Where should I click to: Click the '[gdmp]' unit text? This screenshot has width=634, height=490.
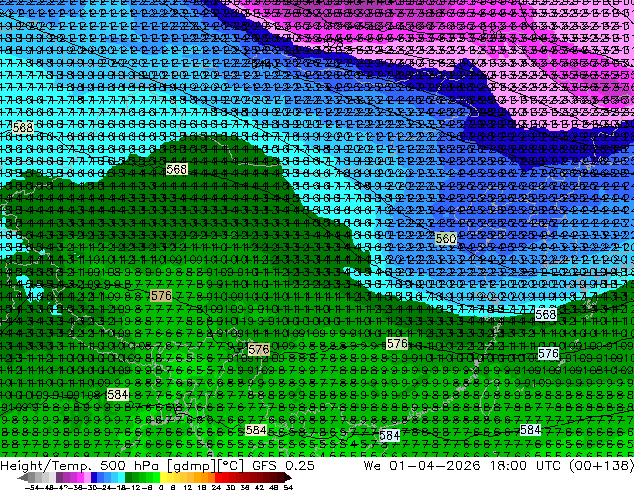191,466
